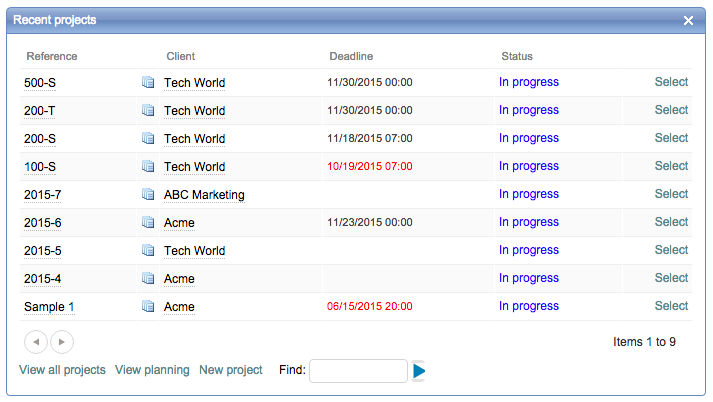Open the 200-S project reference
Viewport: 713px width, 402px height.
(40, 139)
